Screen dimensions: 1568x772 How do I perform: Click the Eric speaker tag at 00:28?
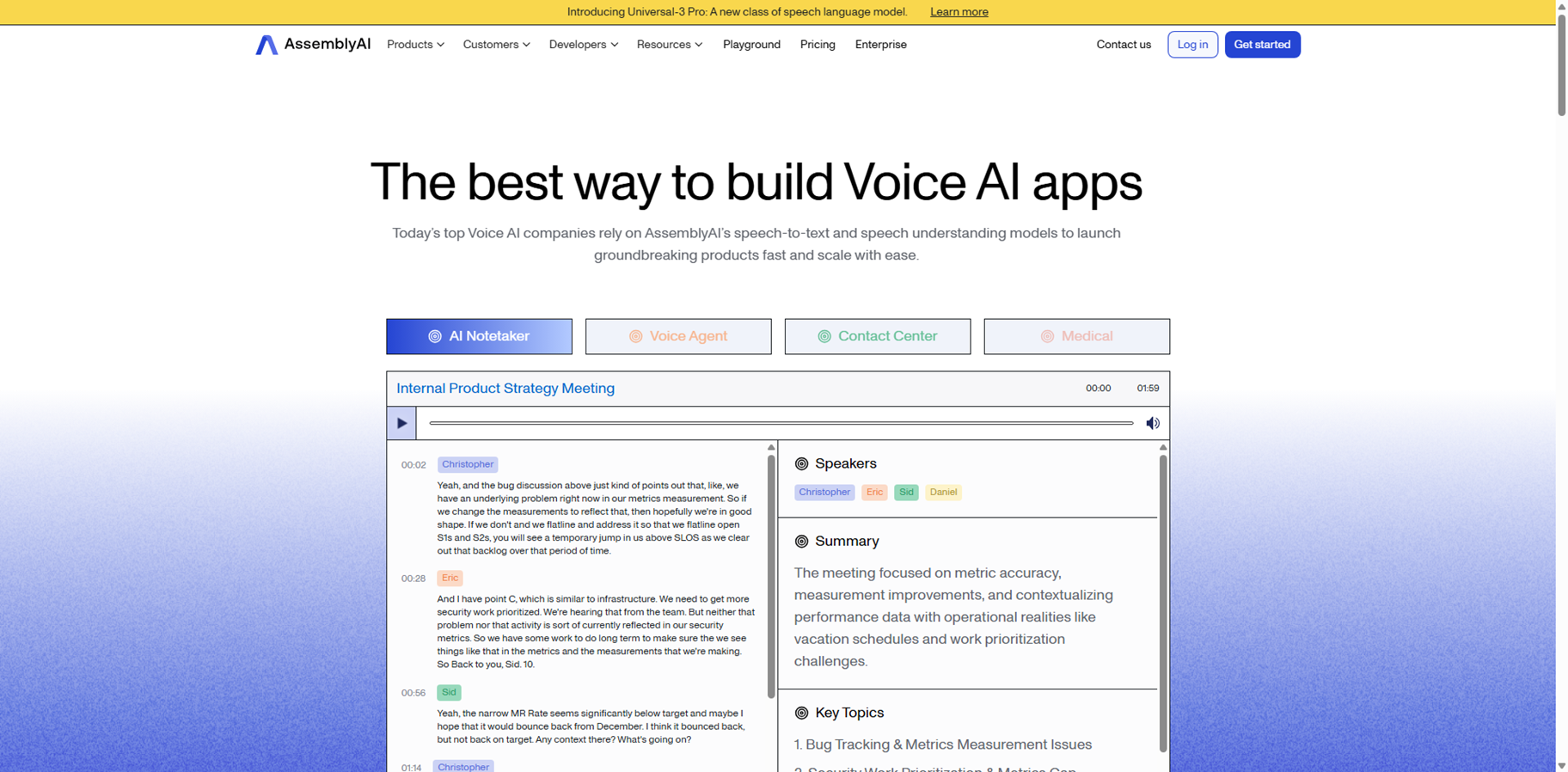point(450,579)
